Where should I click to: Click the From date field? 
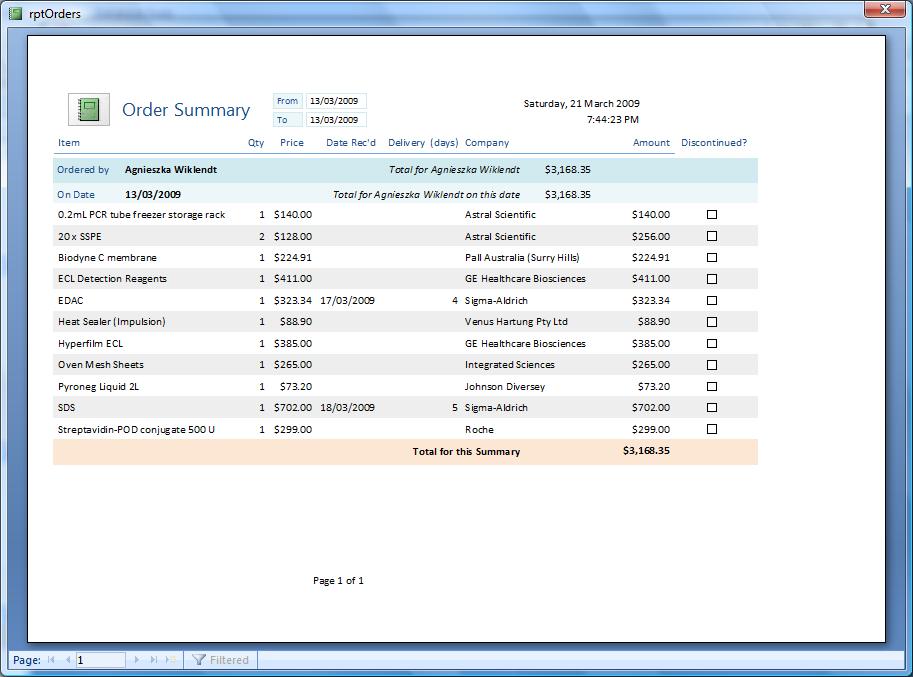(335, 101)
